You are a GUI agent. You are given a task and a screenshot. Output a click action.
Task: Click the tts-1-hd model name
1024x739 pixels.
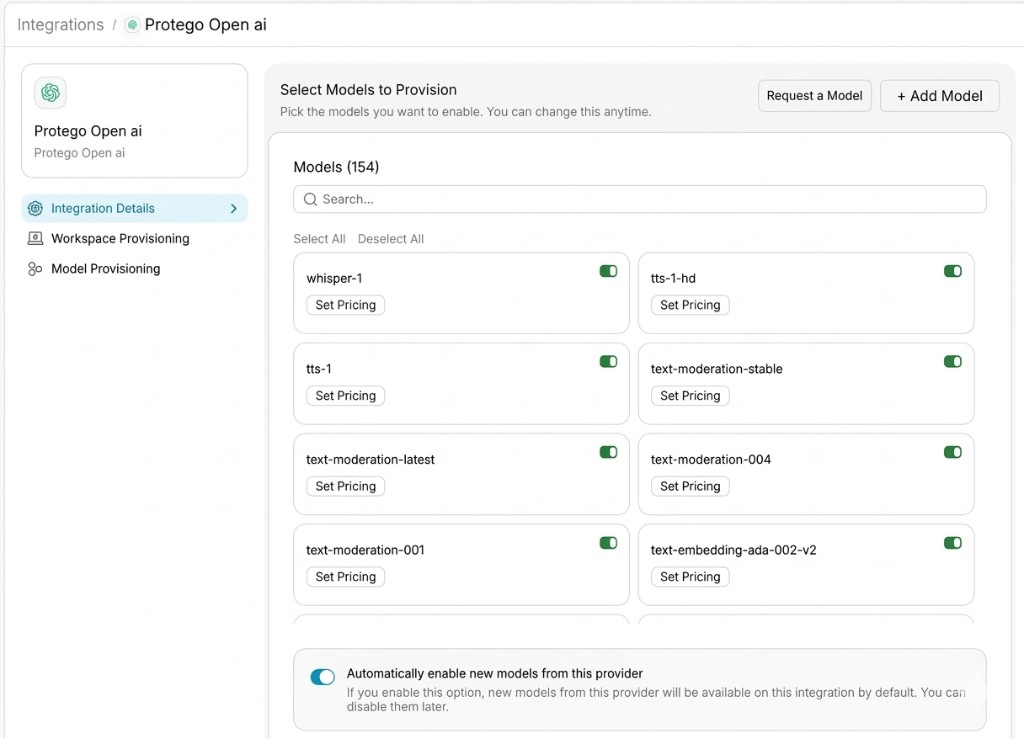[x=673, y=278]
